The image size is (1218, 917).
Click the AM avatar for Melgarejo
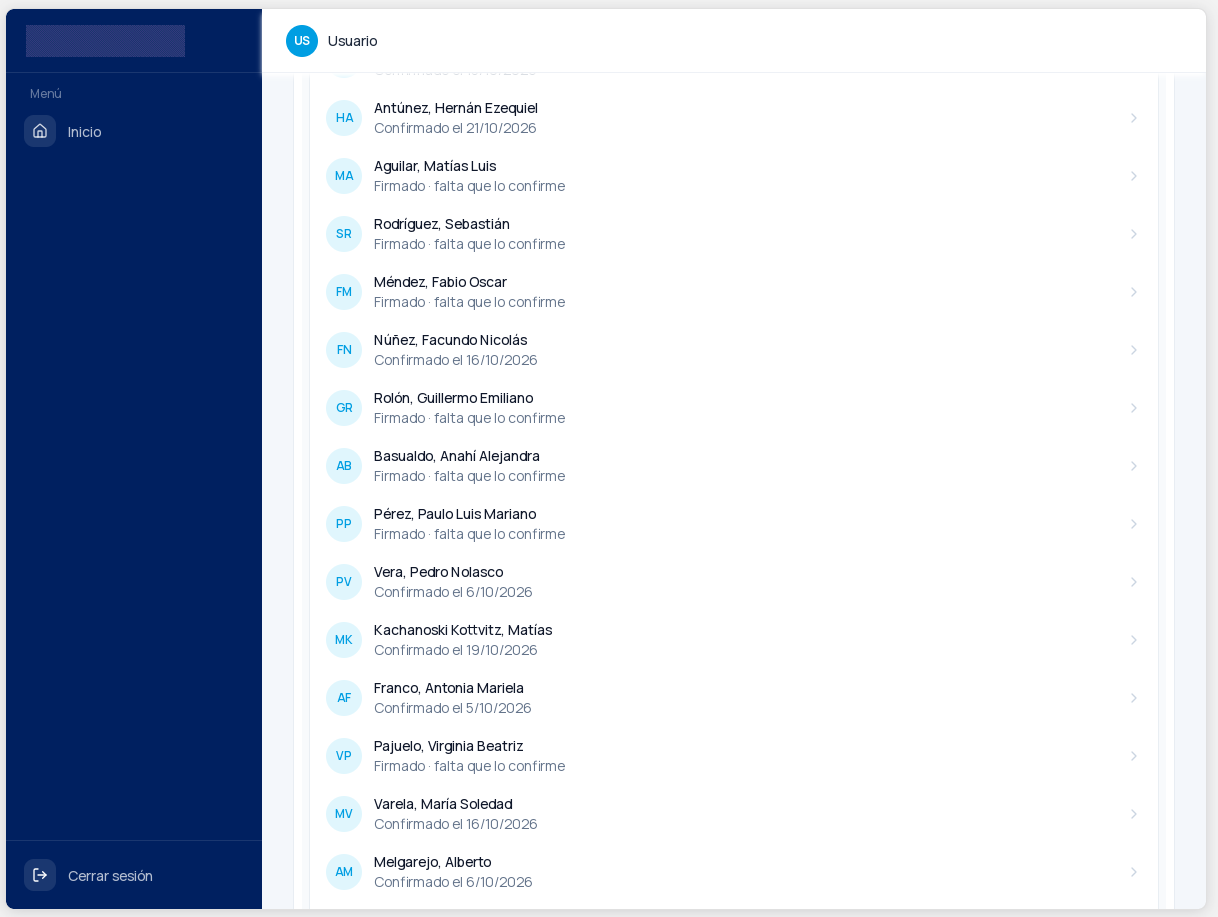tap(344, 872)
